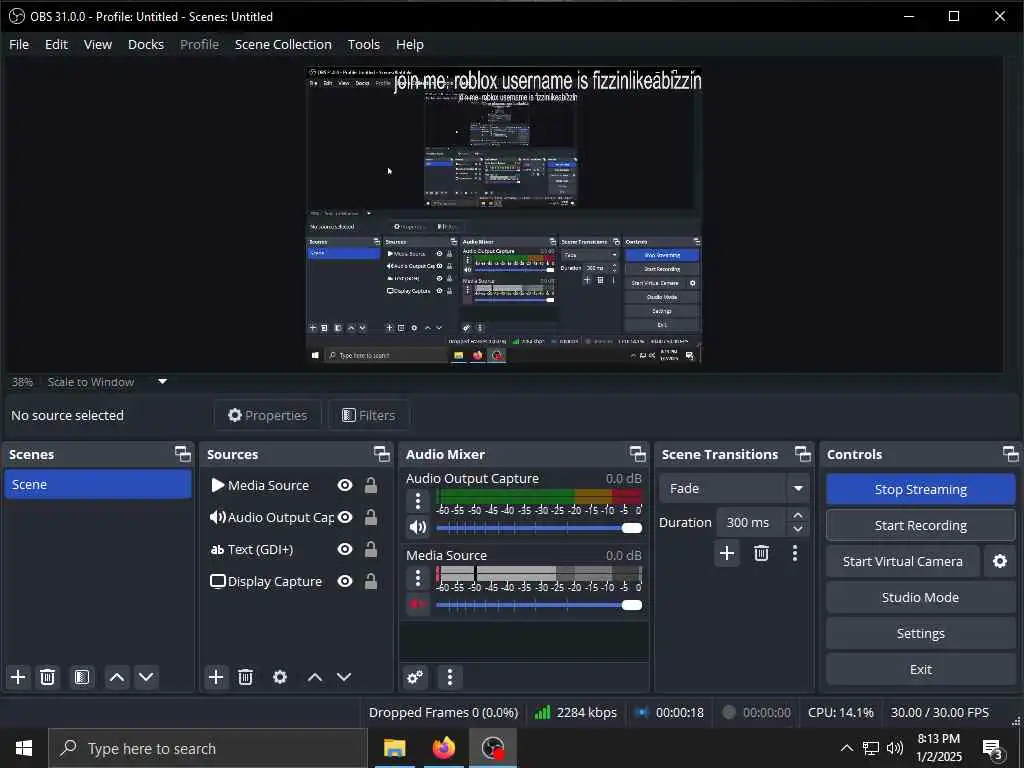Open OBS icon in Windows taskbar
Viewport: 1024px width, 768px height.
493,748
